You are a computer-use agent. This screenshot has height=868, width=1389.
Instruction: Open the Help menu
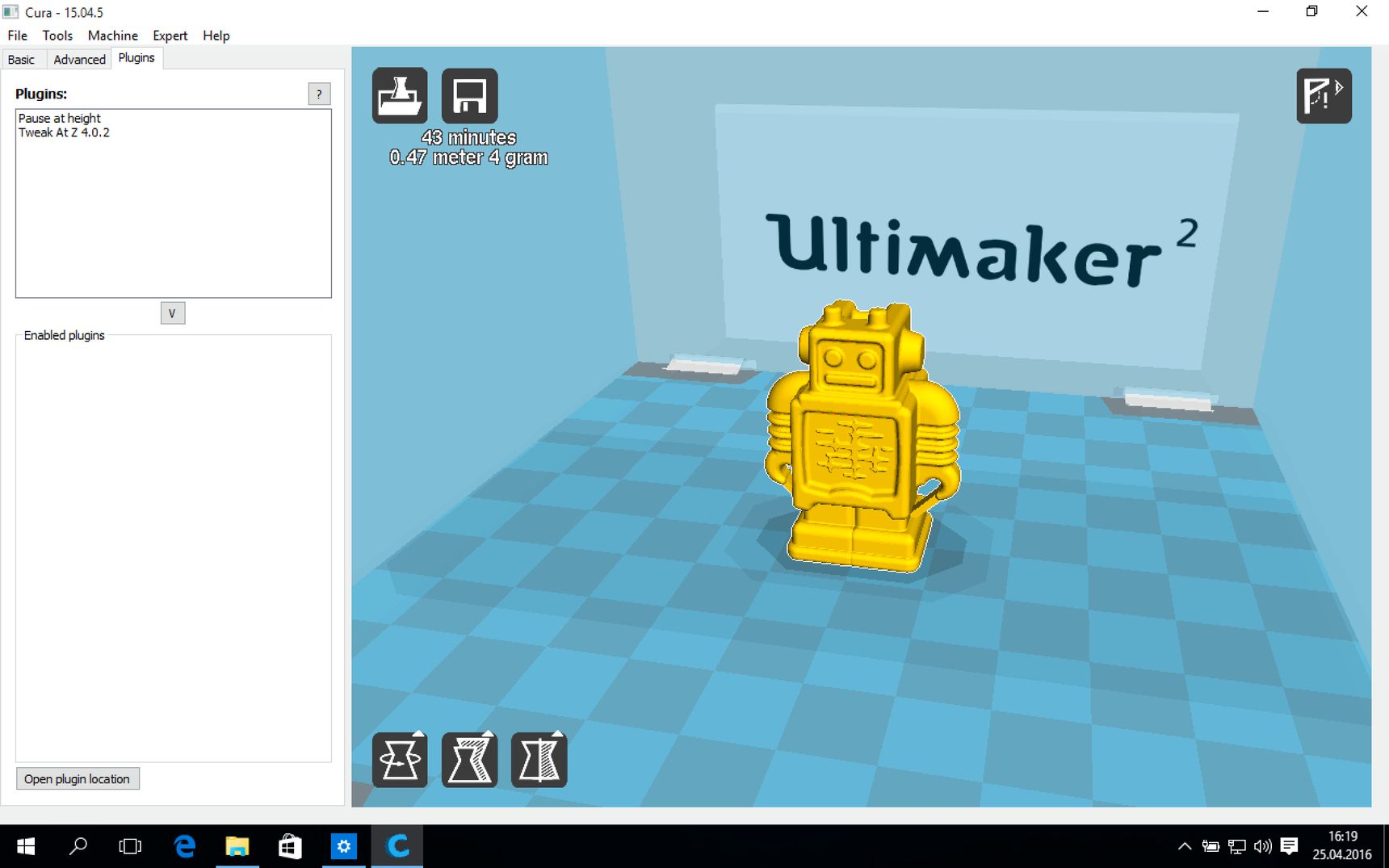216,36
